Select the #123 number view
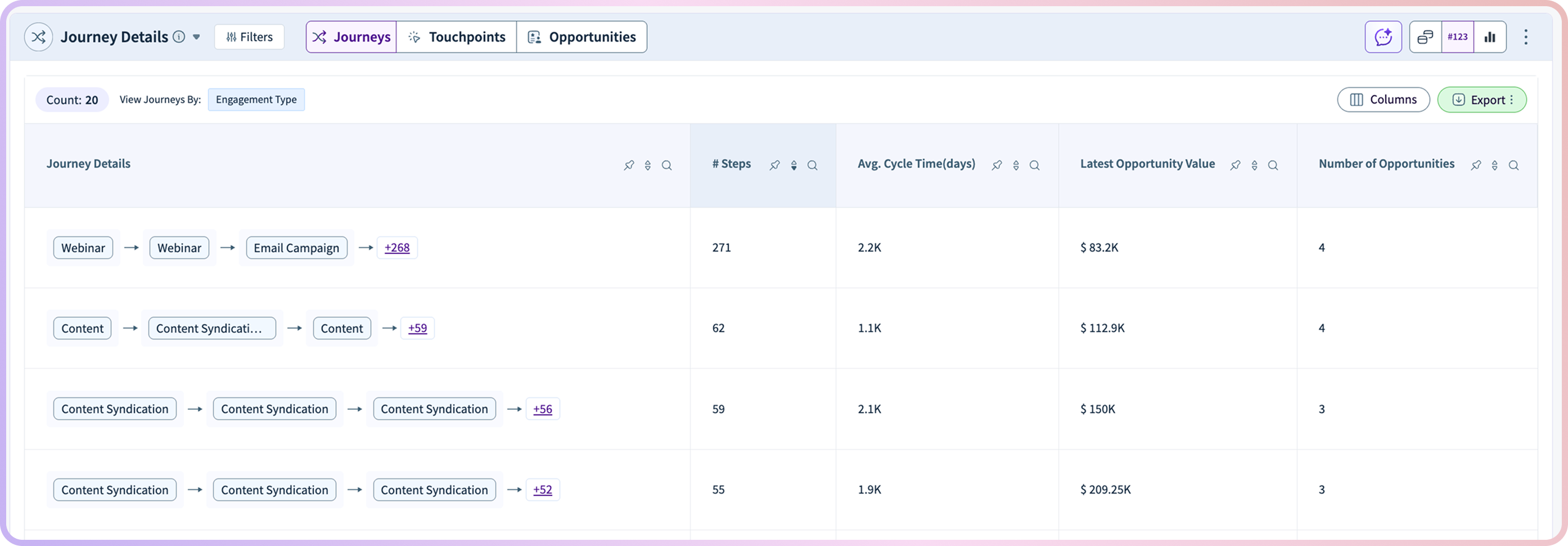 [1458, 37]
